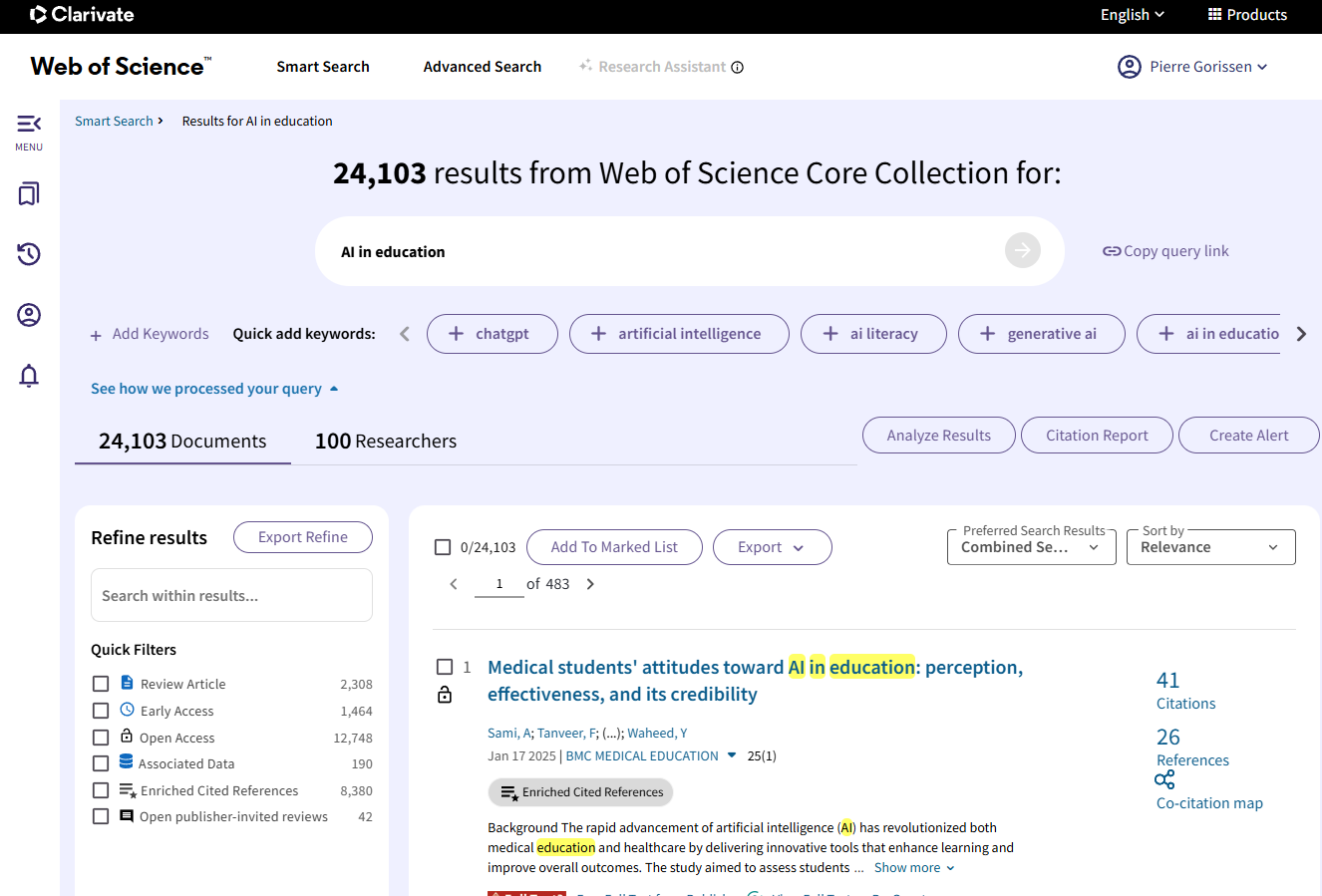Open researcher profile icon in sidebar
The height and width of the screenshot is (896, 1322).
tap(29, 315)
